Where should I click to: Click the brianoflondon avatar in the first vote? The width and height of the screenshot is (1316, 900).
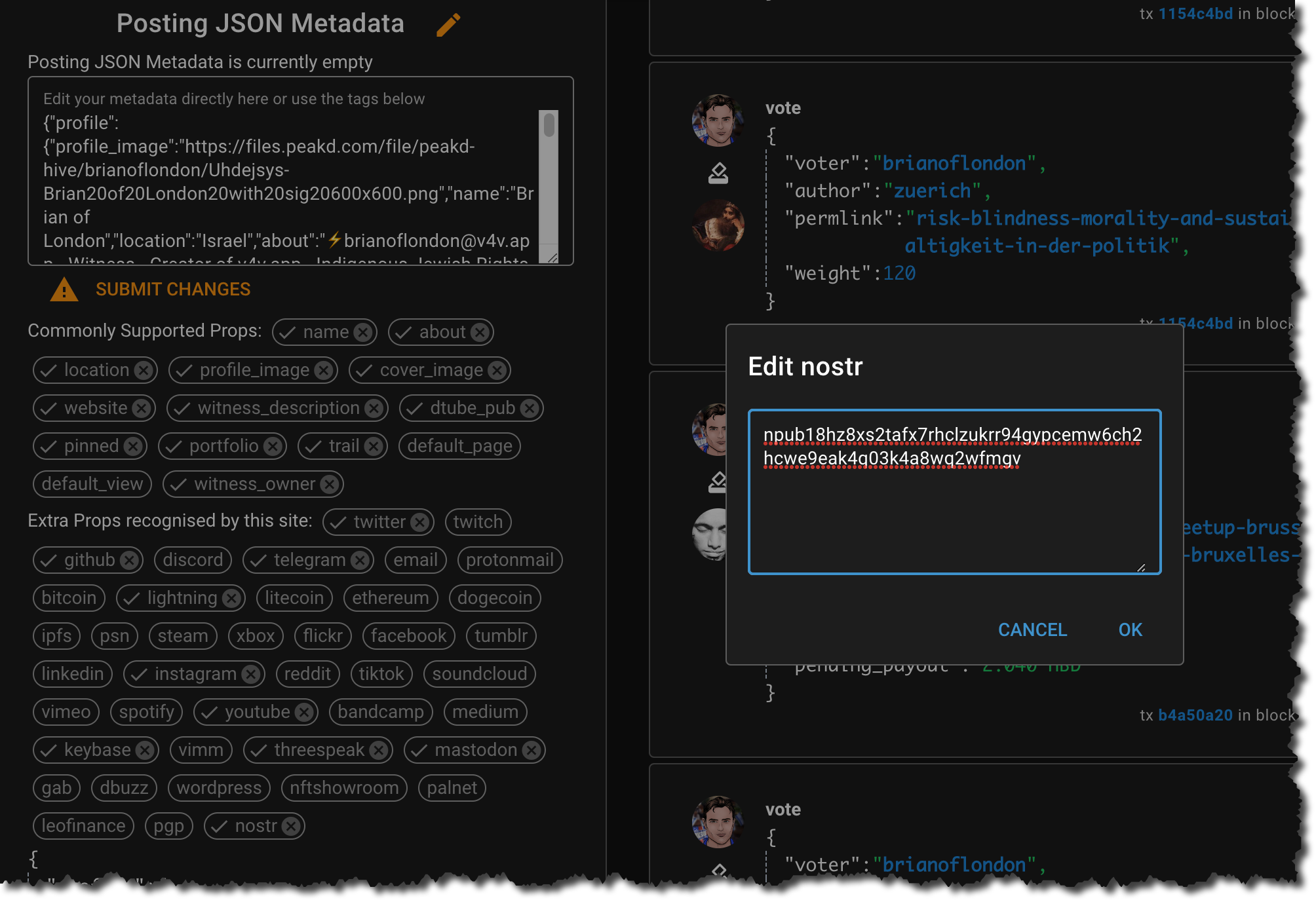(x=718, y=121)
